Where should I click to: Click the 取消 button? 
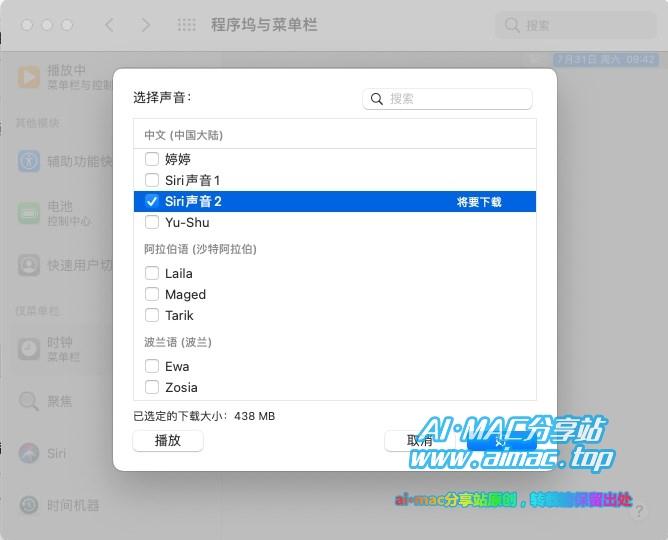420,441
